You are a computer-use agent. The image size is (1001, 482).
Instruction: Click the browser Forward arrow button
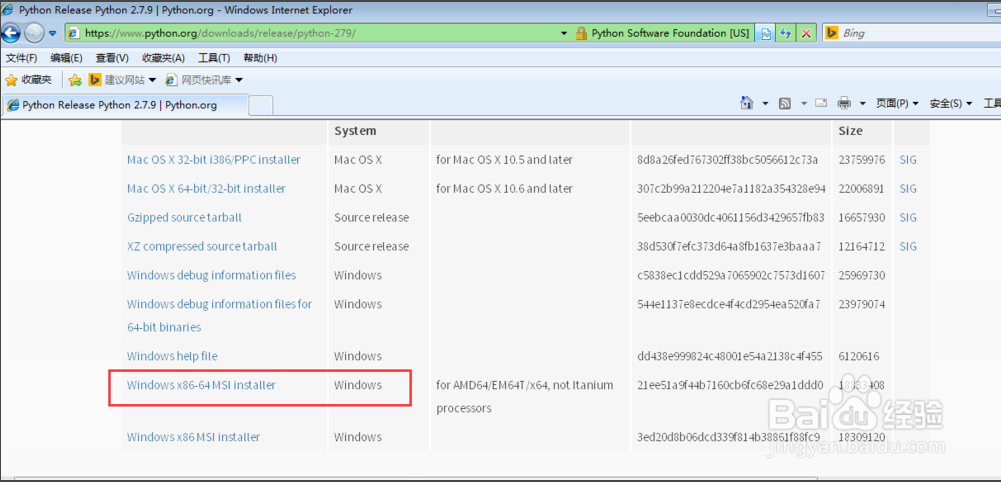click(33, 33)
